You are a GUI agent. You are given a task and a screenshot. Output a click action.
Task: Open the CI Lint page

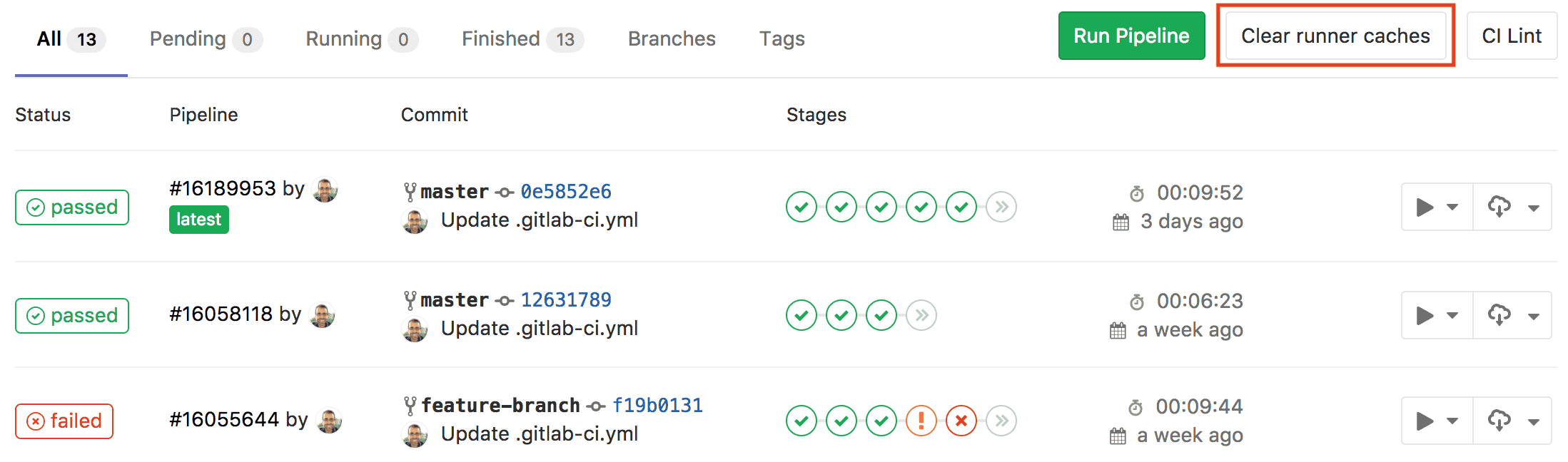[x=1511, y=36]
